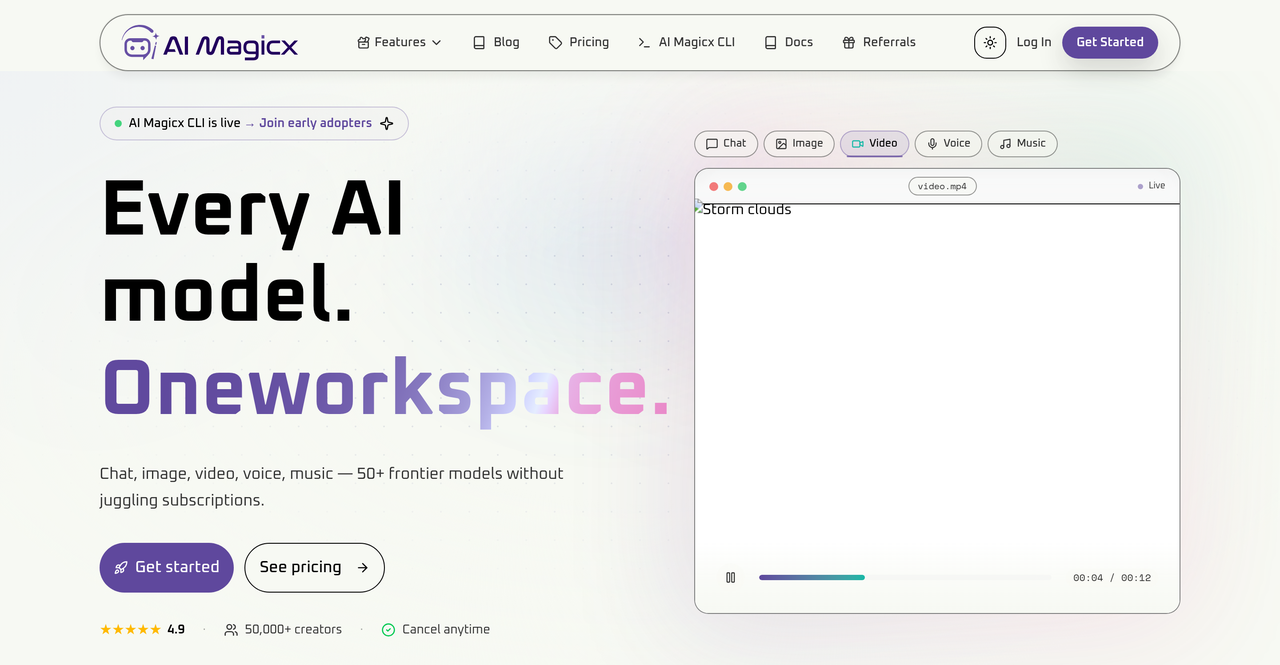The height and width of the screenshot is (665, 1280).
Task: Click the AI Magicx brand name
Action: coord(232,44)
